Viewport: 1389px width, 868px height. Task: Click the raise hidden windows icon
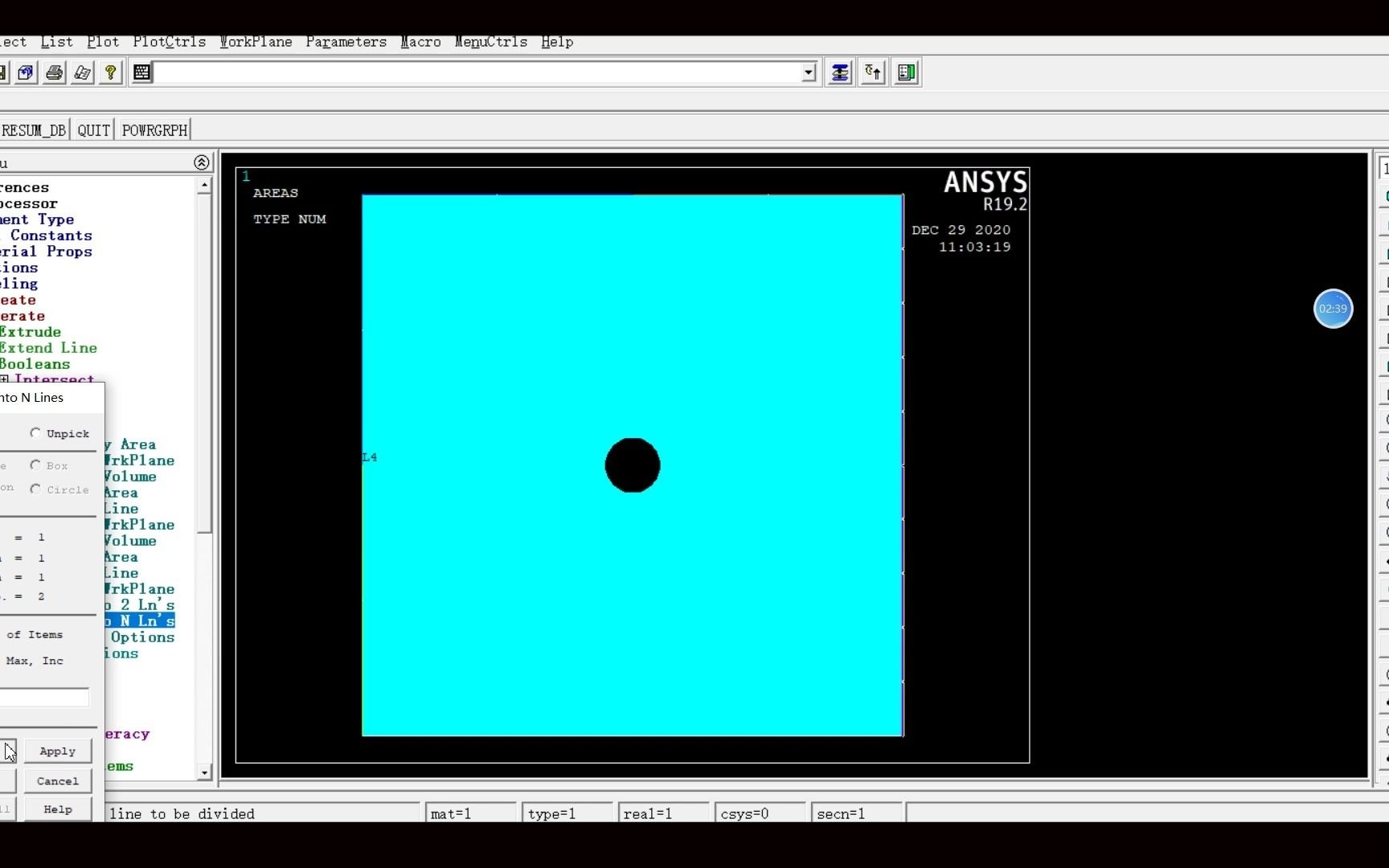[x=872, y=72]
